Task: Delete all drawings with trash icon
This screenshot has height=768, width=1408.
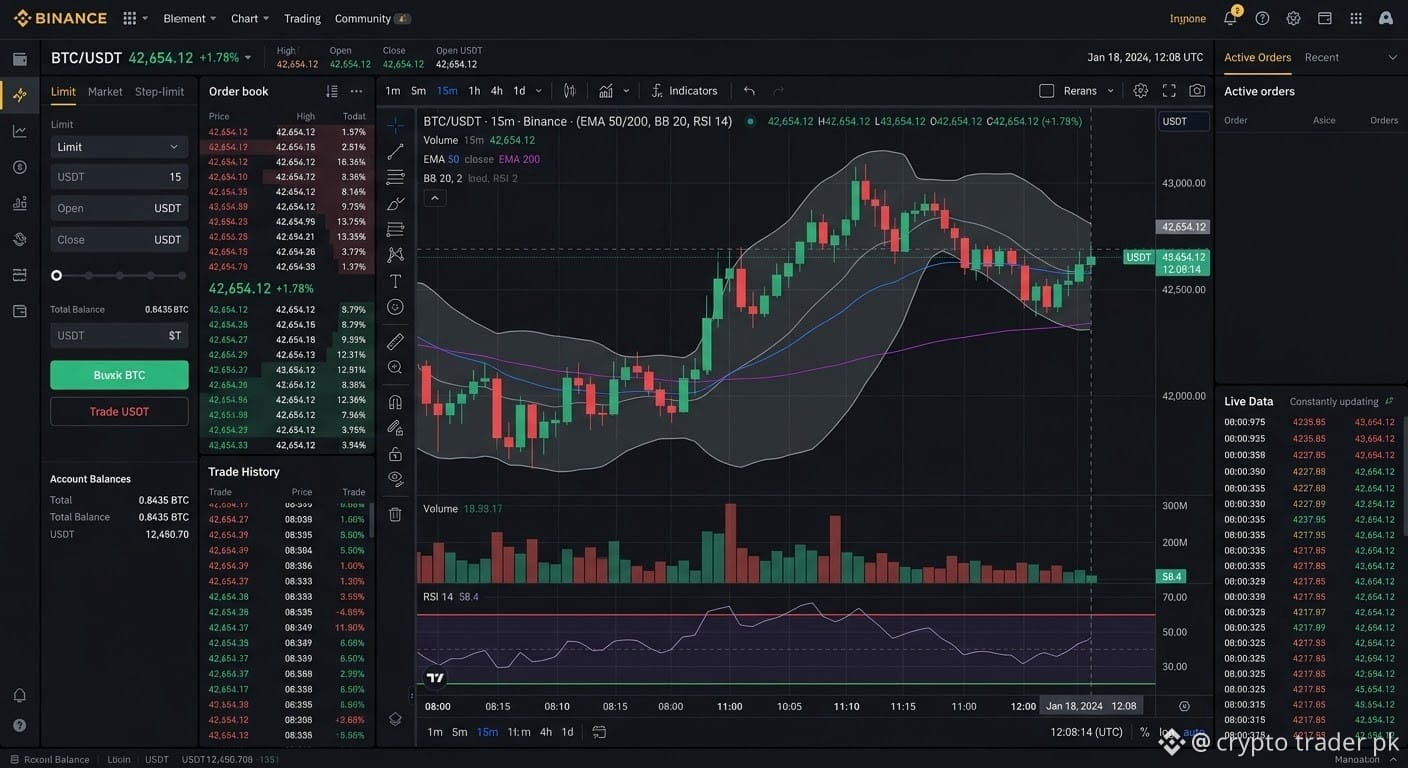Action: (x=395, y=514)
